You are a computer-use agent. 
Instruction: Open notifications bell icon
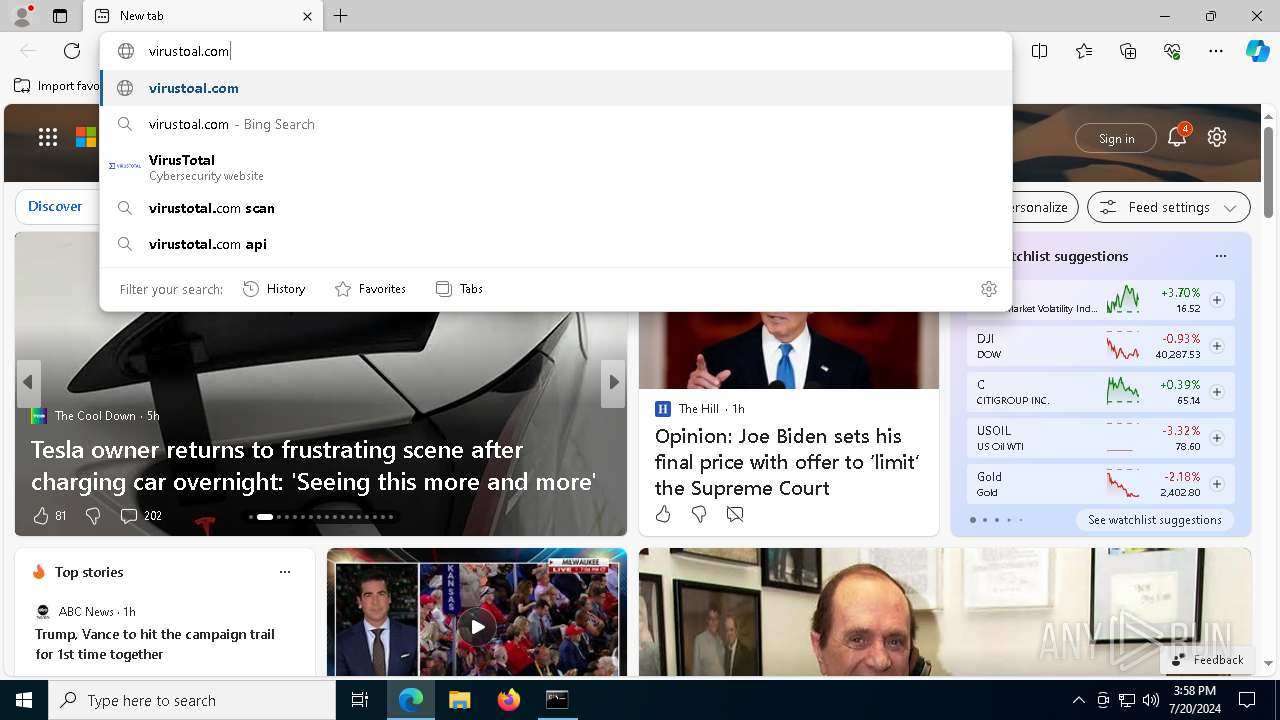(1177, 137)
